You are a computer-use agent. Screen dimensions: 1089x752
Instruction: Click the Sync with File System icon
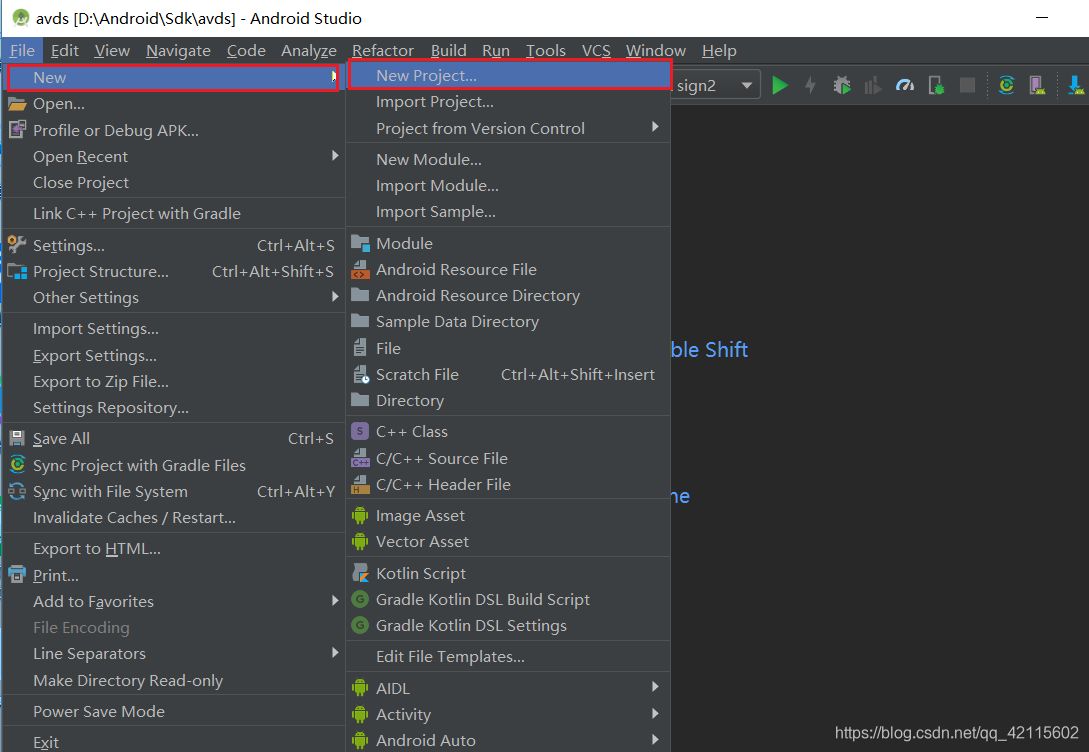coord(17,491)
